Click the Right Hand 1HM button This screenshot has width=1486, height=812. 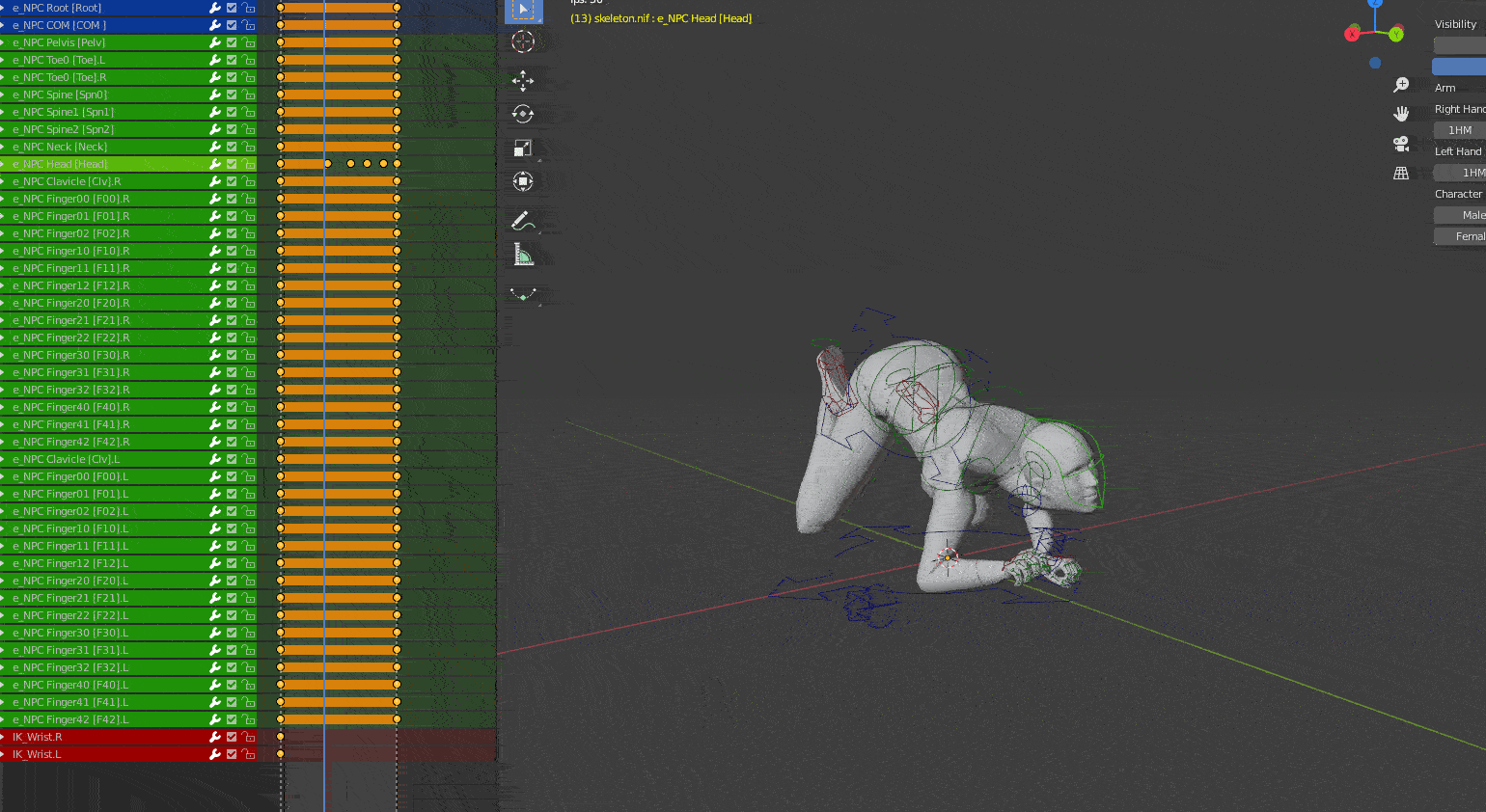point(1460,130)
